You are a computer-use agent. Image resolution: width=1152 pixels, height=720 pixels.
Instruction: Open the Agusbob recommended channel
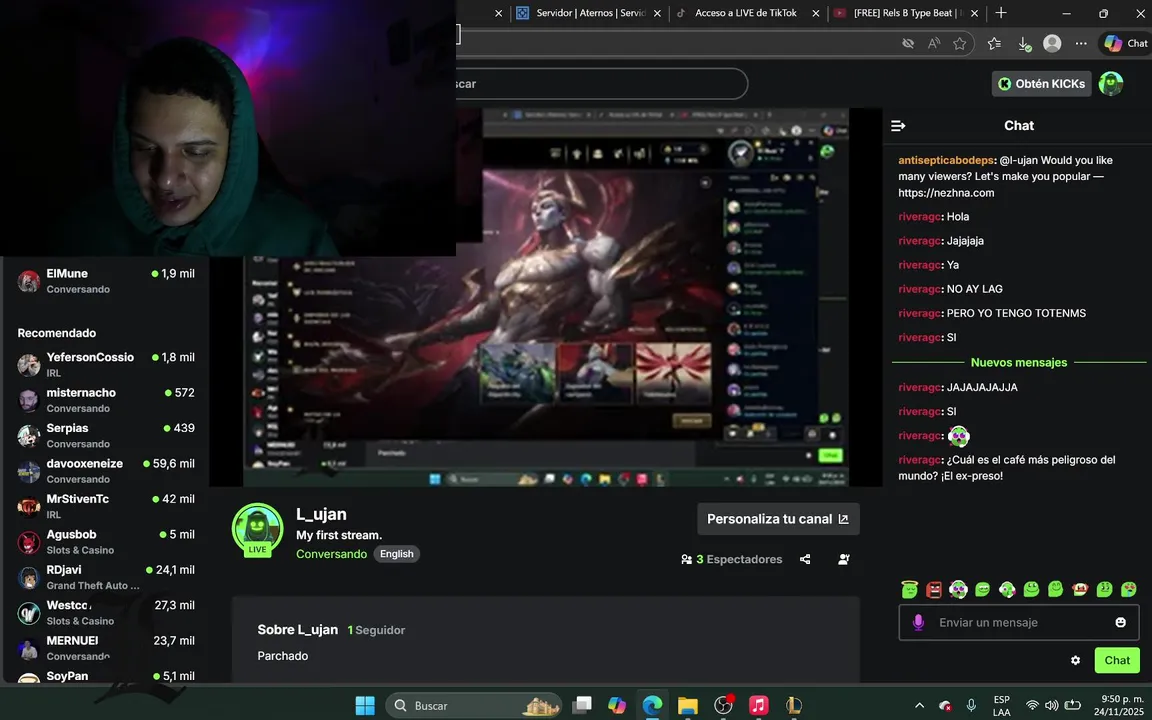pos(106,541)
